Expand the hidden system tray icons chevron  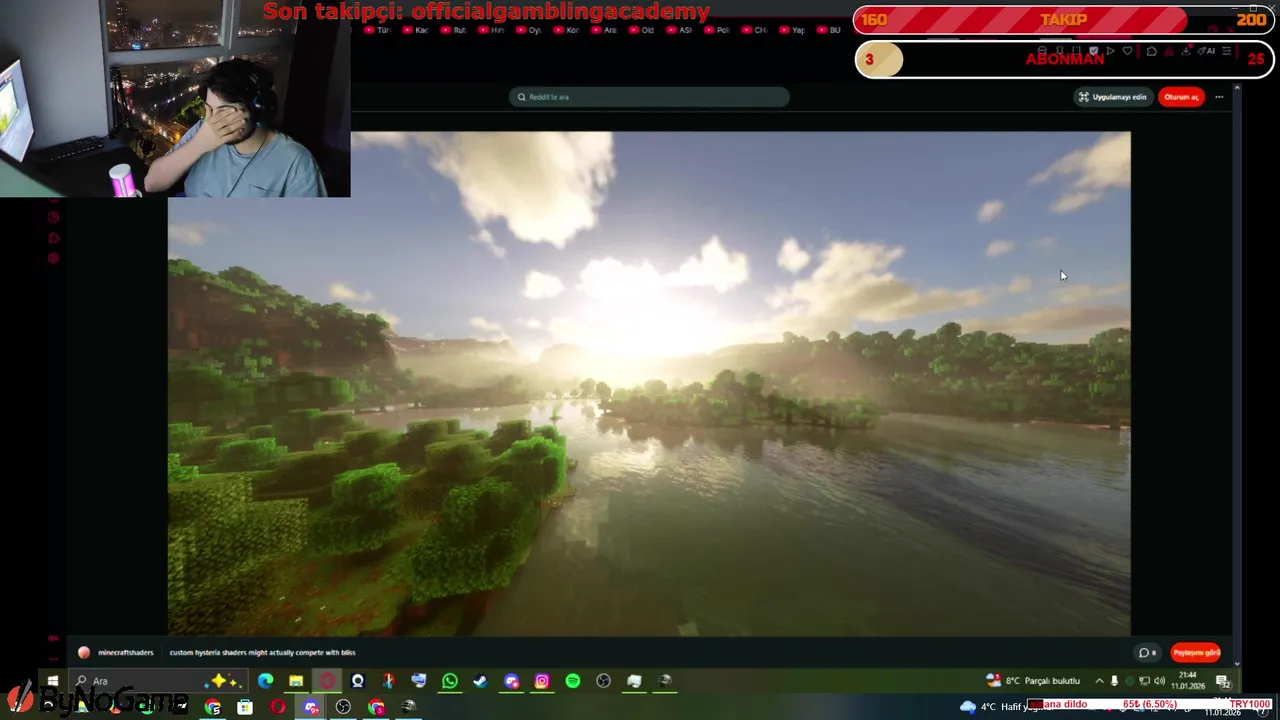[1099, 681]
